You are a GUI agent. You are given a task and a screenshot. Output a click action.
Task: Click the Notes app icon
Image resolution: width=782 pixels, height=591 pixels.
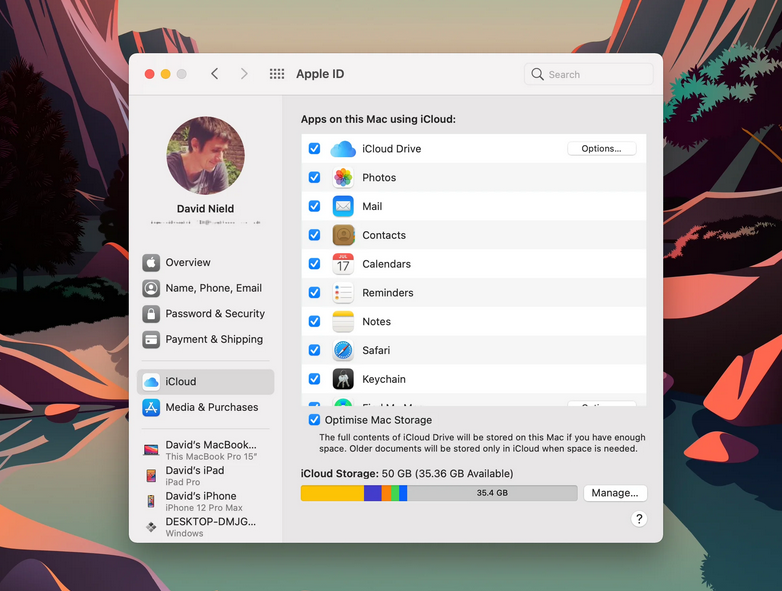tap(343, 322)
